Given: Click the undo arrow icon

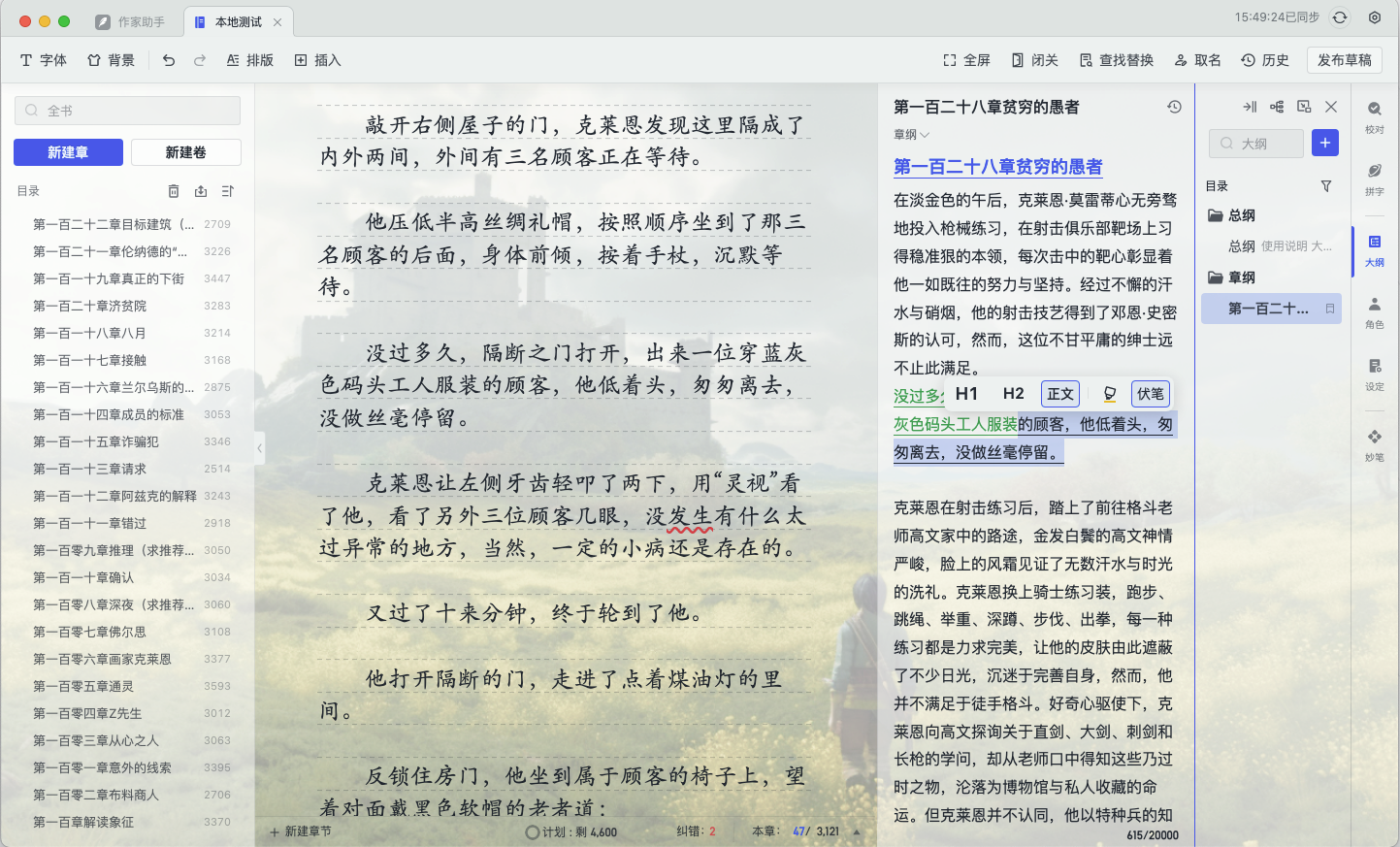Looking at the screenshot, I should tap(169, 60).
